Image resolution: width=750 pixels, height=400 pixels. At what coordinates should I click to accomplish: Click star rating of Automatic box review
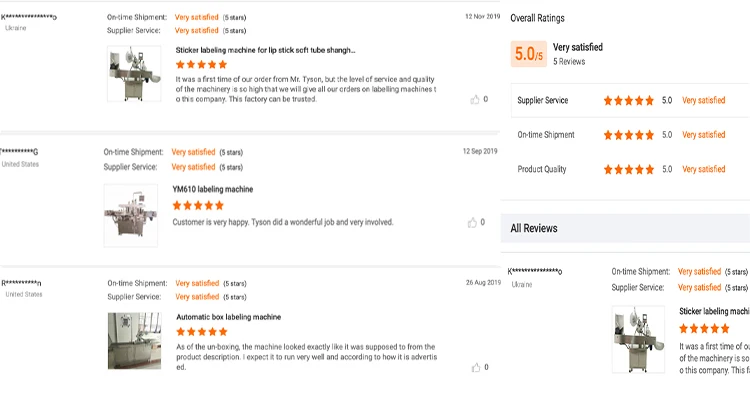tap(202, 332)
